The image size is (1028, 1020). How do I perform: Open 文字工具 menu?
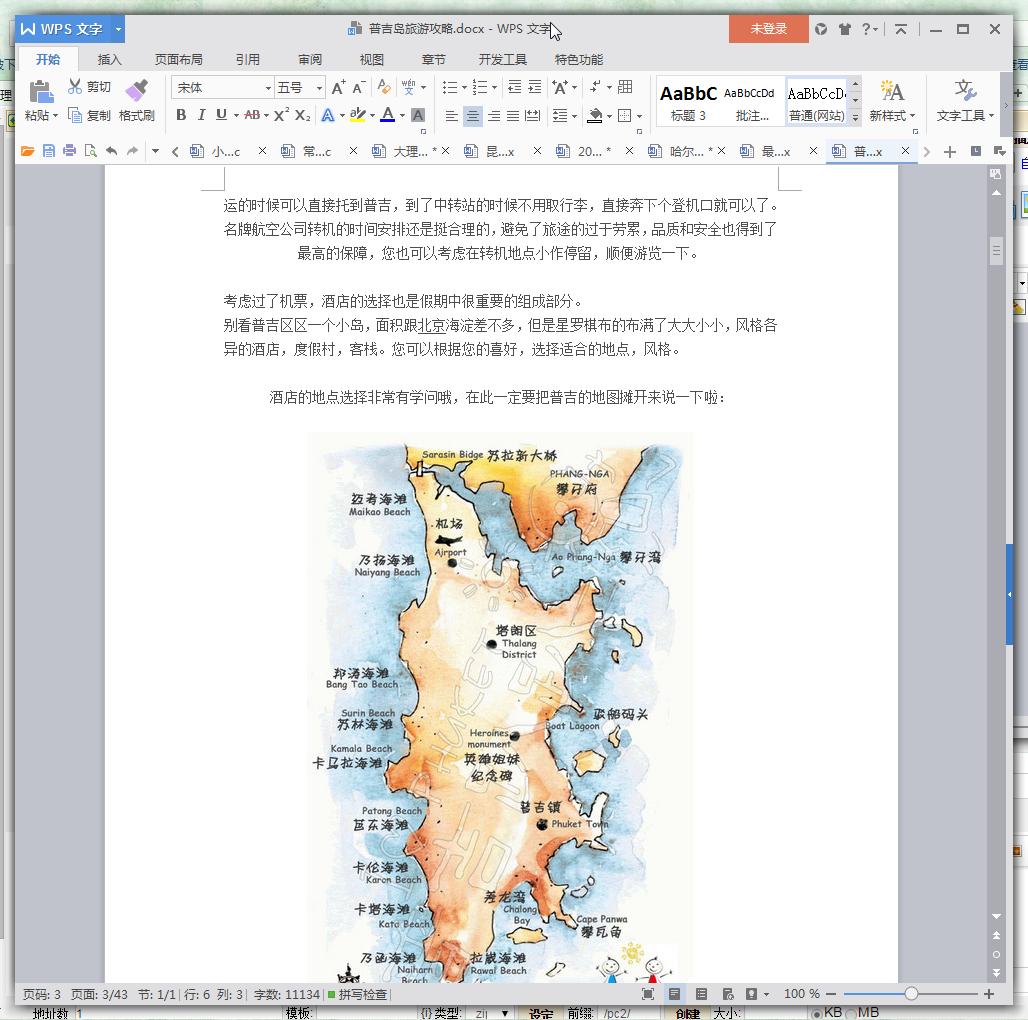pyautogui.click(x=965, y=101)
